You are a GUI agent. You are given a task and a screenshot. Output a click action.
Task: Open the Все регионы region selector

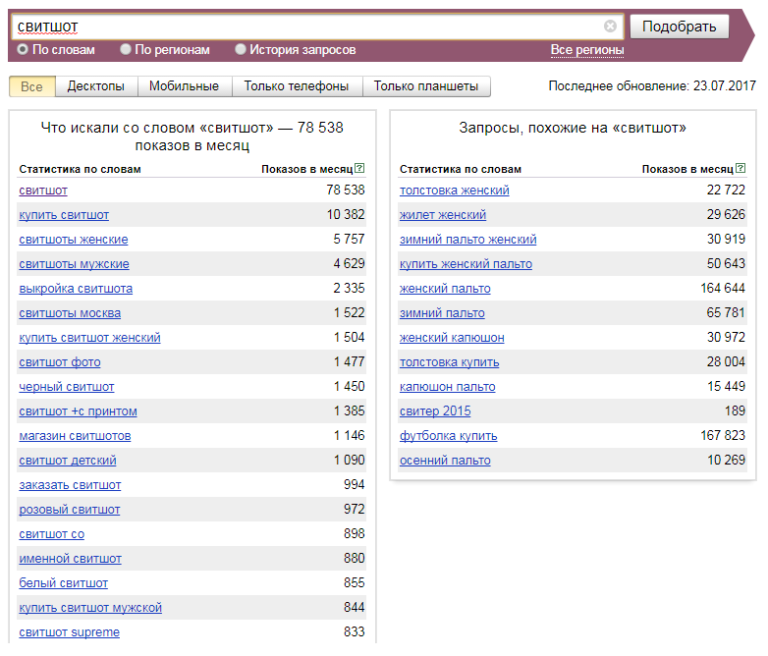pos(587,50)
